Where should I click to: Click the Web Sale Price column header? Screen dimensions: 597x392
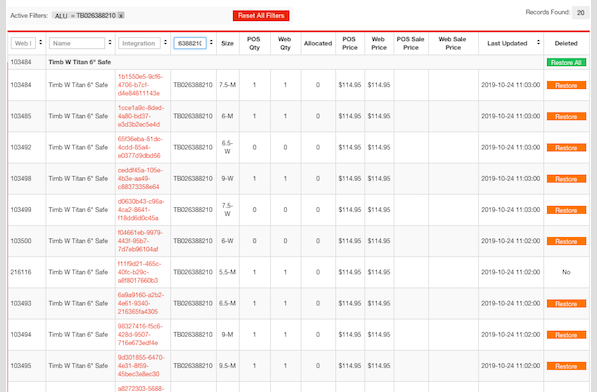453,43
